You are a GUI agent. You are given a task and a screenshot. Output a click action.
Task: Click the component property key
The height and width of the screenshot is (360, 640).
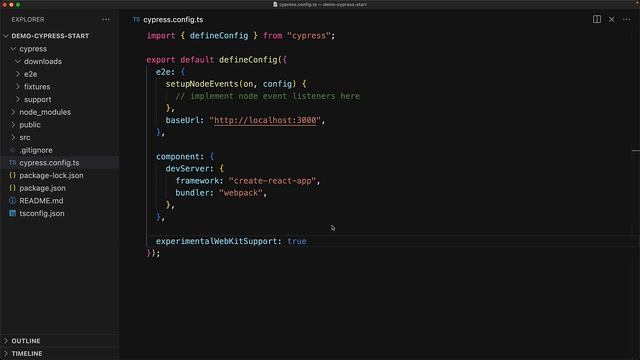[x=178, y=156]
